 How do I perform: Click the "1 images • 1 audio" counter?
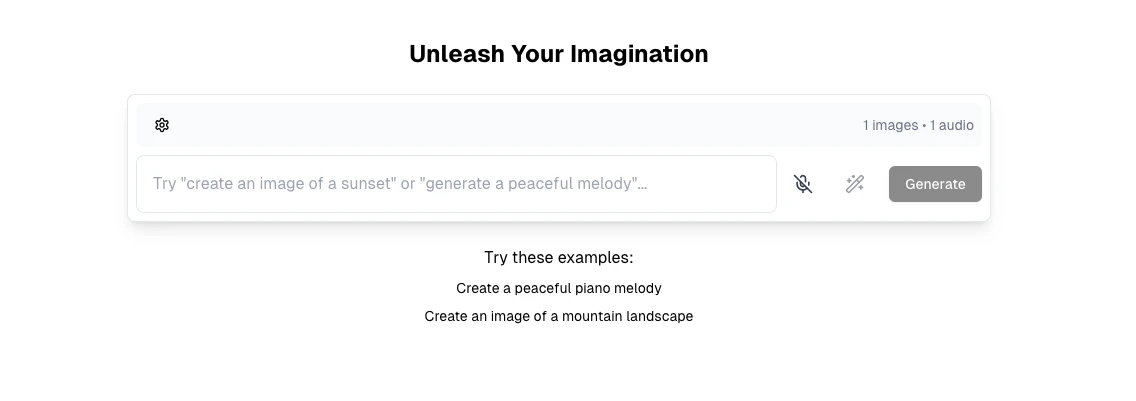918,125
